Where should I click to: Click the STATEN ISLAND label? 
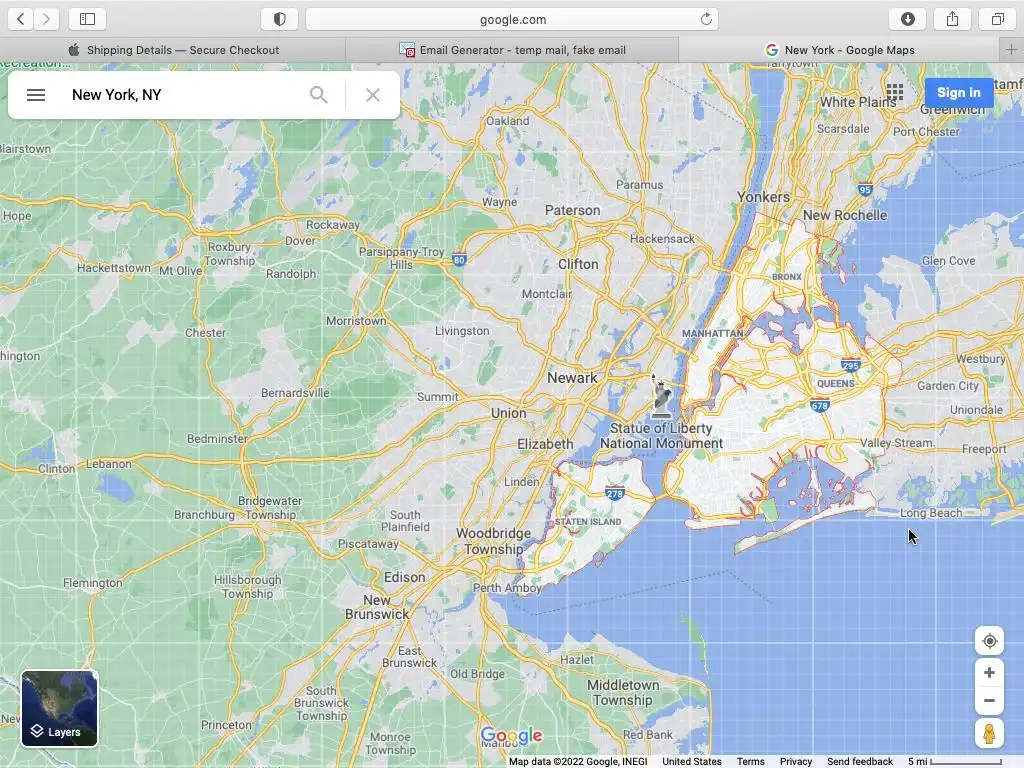tap(588, 522)
